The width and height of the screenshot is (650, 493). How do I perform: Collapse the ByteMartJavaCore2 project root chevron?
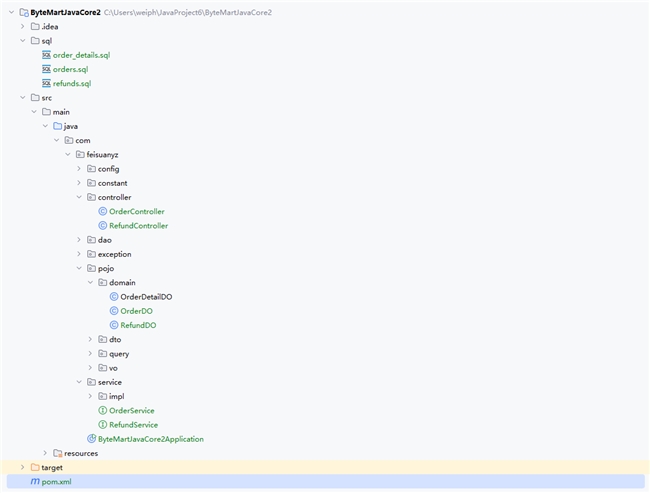tap(11, 12)
